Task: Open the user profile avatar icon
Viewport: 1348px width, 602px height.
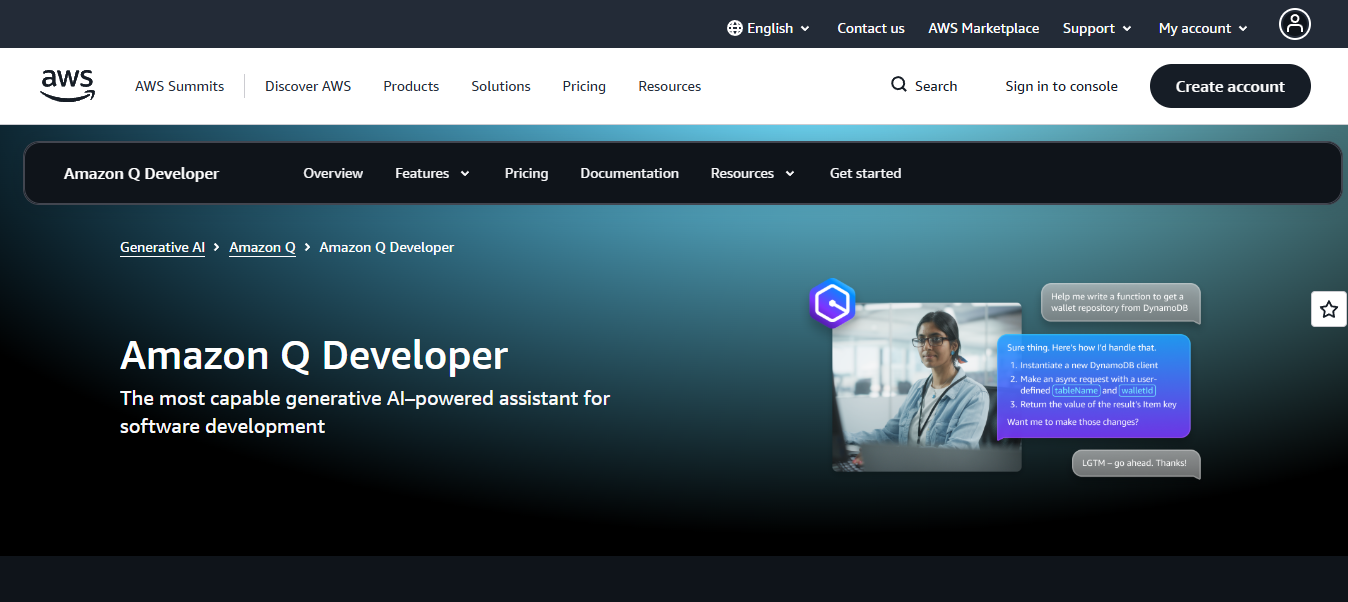Action: [x=1295, y=24]
